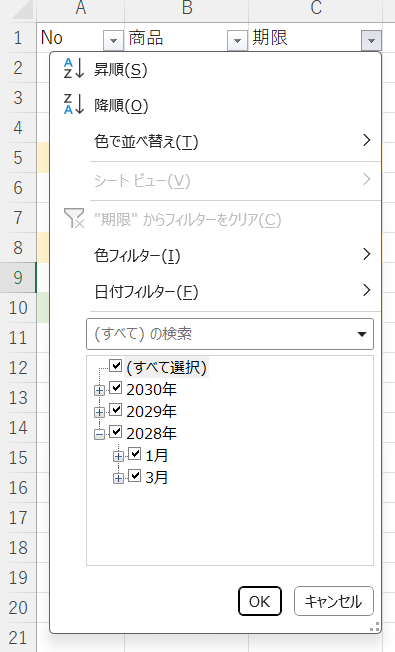Toggle filter dropdown for 期限 column
The height and width of the screenshot is (652, 395).
[372, 41]
